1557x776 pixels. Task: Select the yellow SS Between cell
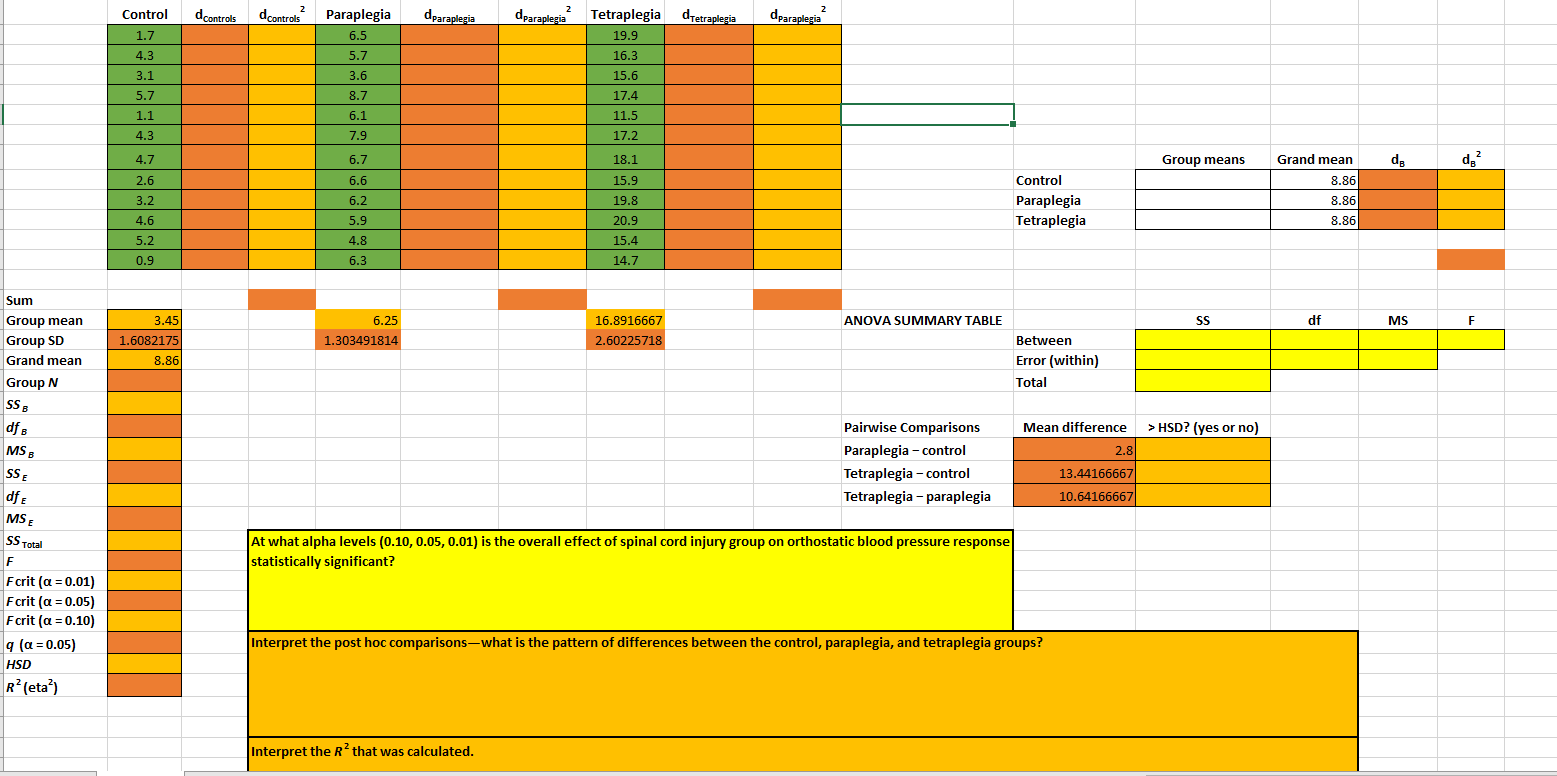tap(1201, 339)
